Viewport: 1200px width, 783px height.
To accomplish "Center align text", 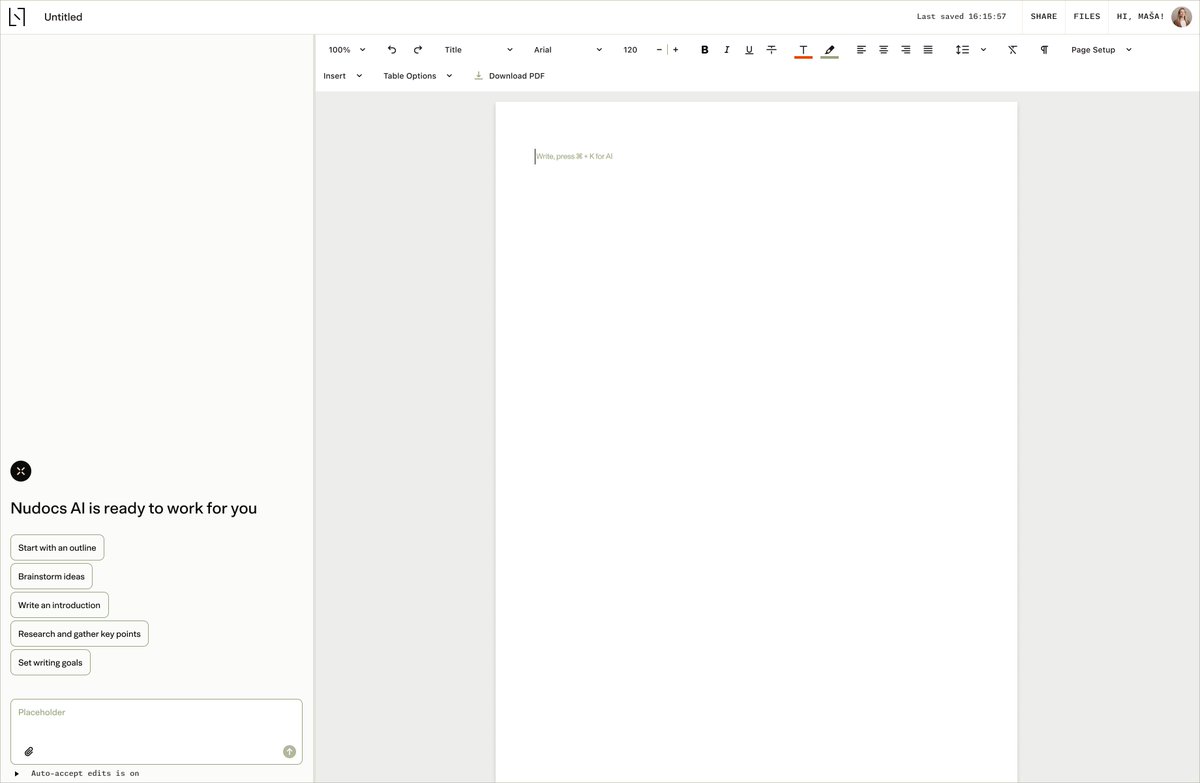I will (883, 50).
